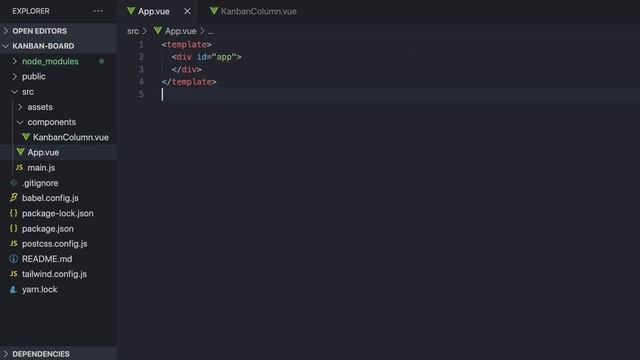Open postcss.config.js file
The height and width of the screenshot is (360, 640).
click(x=55, y=244)
